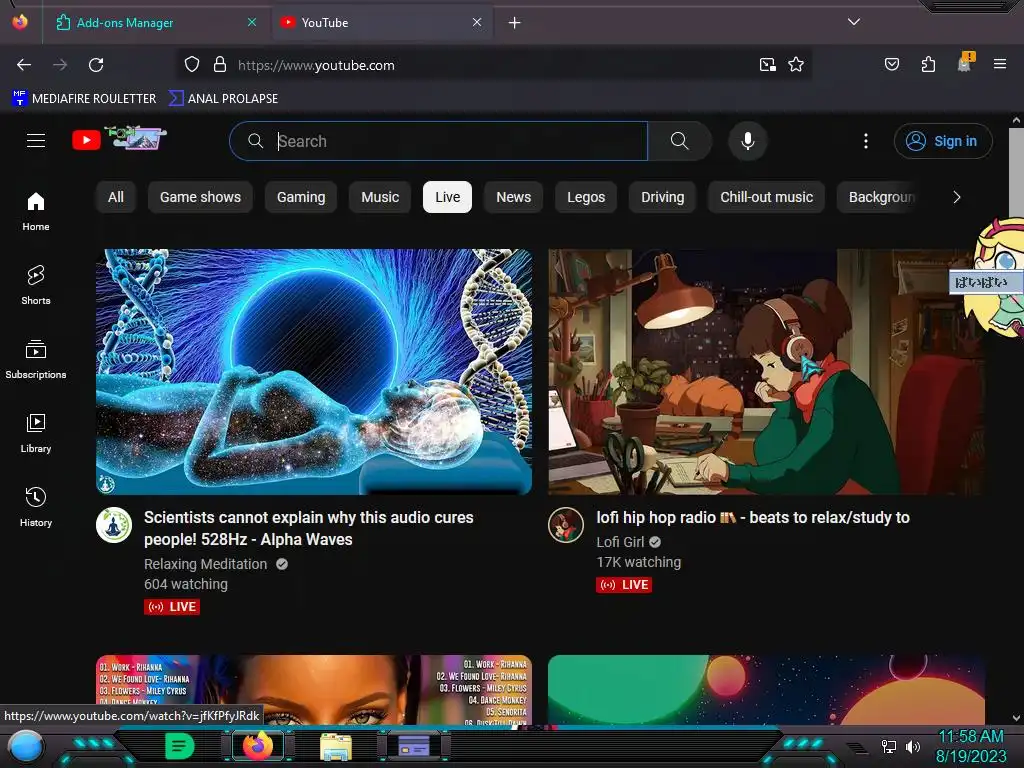Show more category chips with right arrow

(x=957, y=197)
